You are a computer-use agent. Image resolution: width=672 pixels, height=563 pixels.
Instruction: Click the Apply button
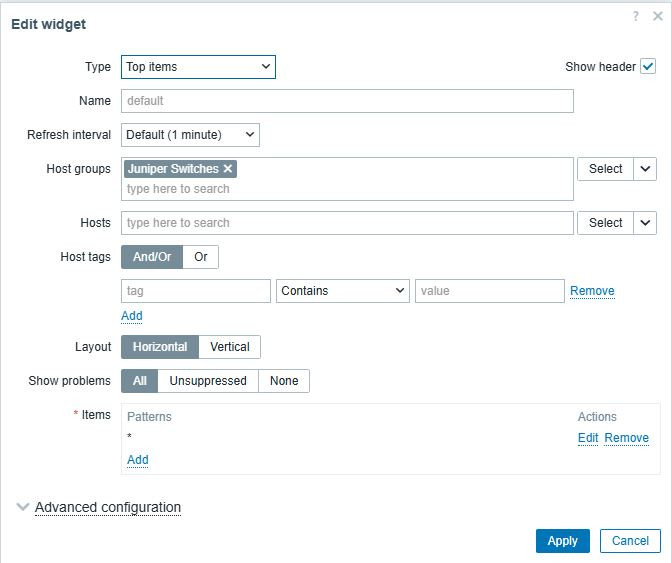point(562,541)
